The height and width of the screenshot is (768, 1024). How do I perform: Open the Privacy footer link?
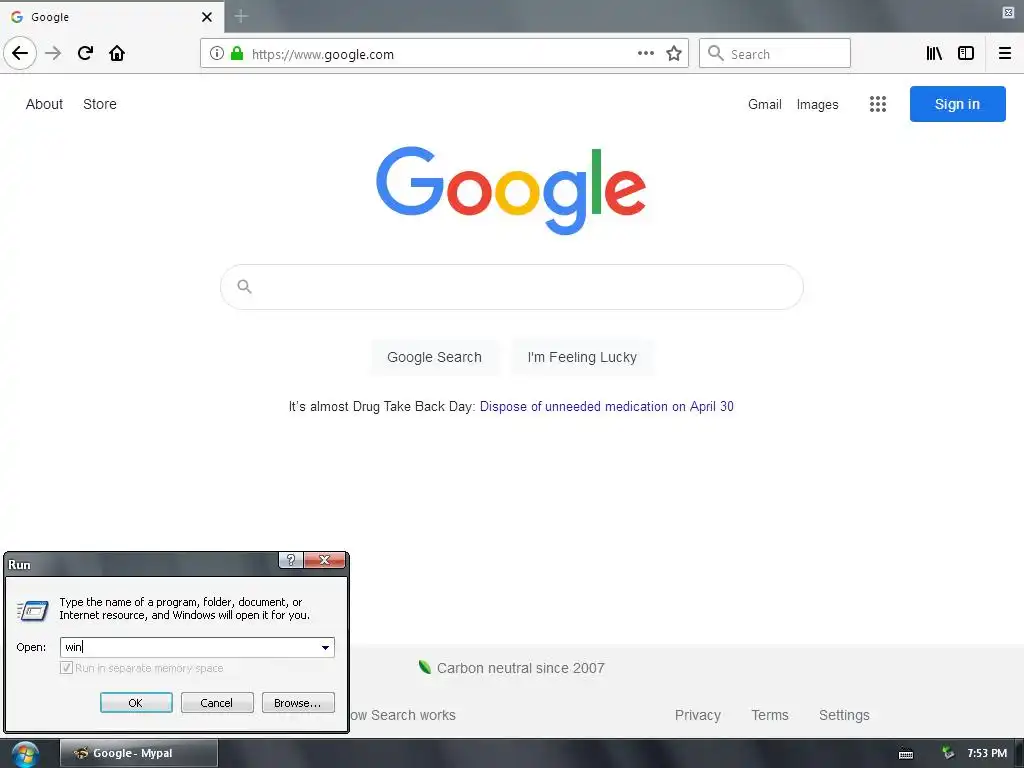697,715
